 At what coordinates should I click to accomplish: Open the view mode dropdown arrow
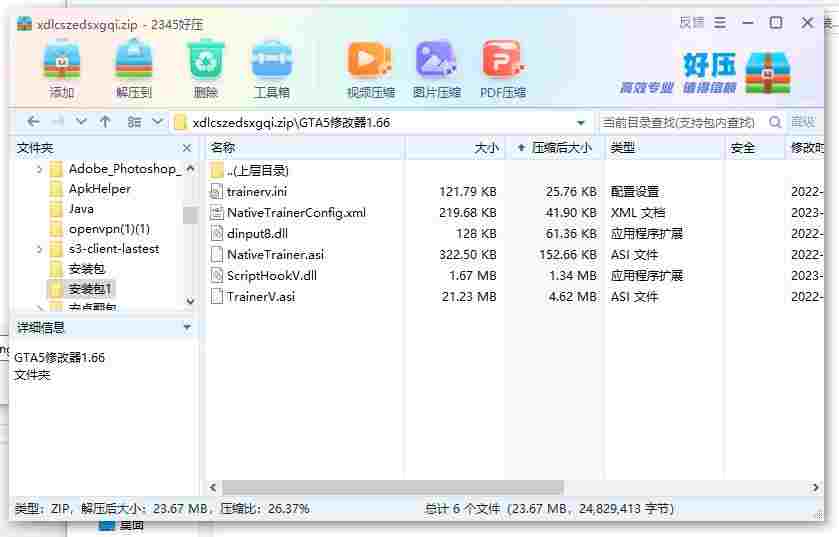(x=157, y=122)
